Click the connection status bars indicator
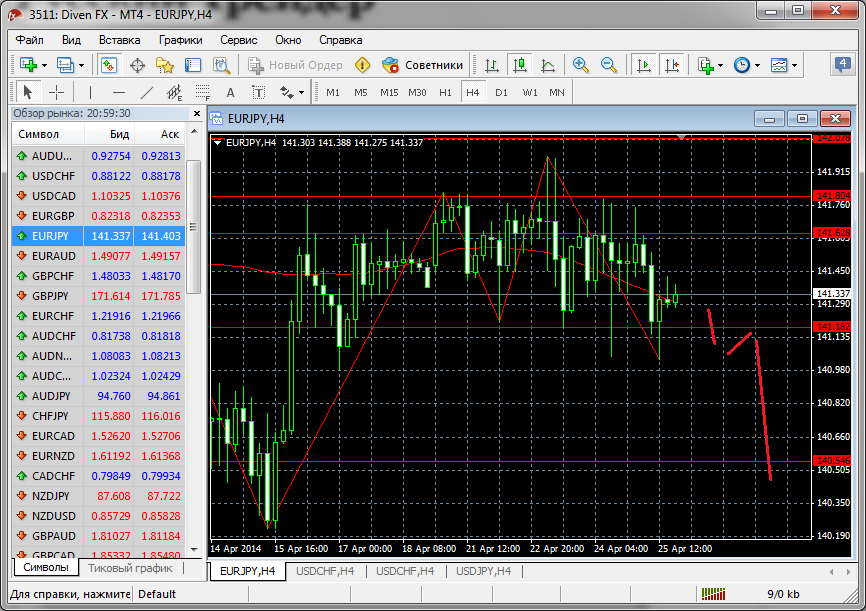This screenshot has width=866, height=611. 713,594
